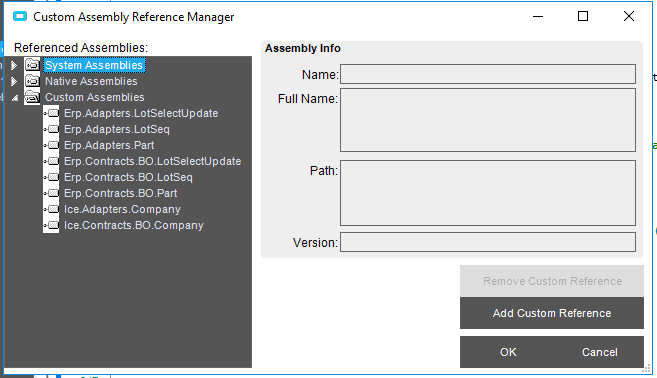
Task: Confirm with the OK button
Action: (508, 352)
